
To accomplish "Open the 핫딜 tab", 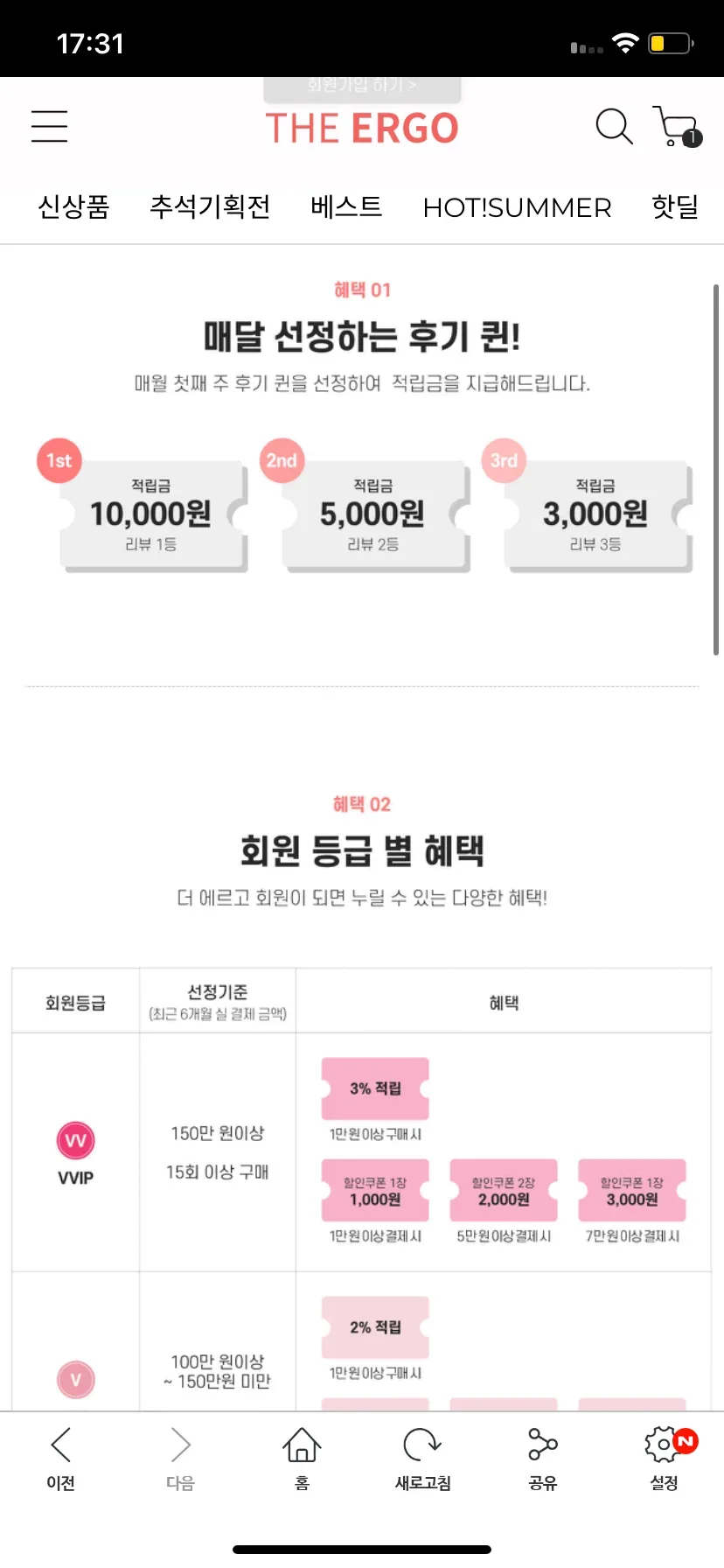I will point(675,206).
